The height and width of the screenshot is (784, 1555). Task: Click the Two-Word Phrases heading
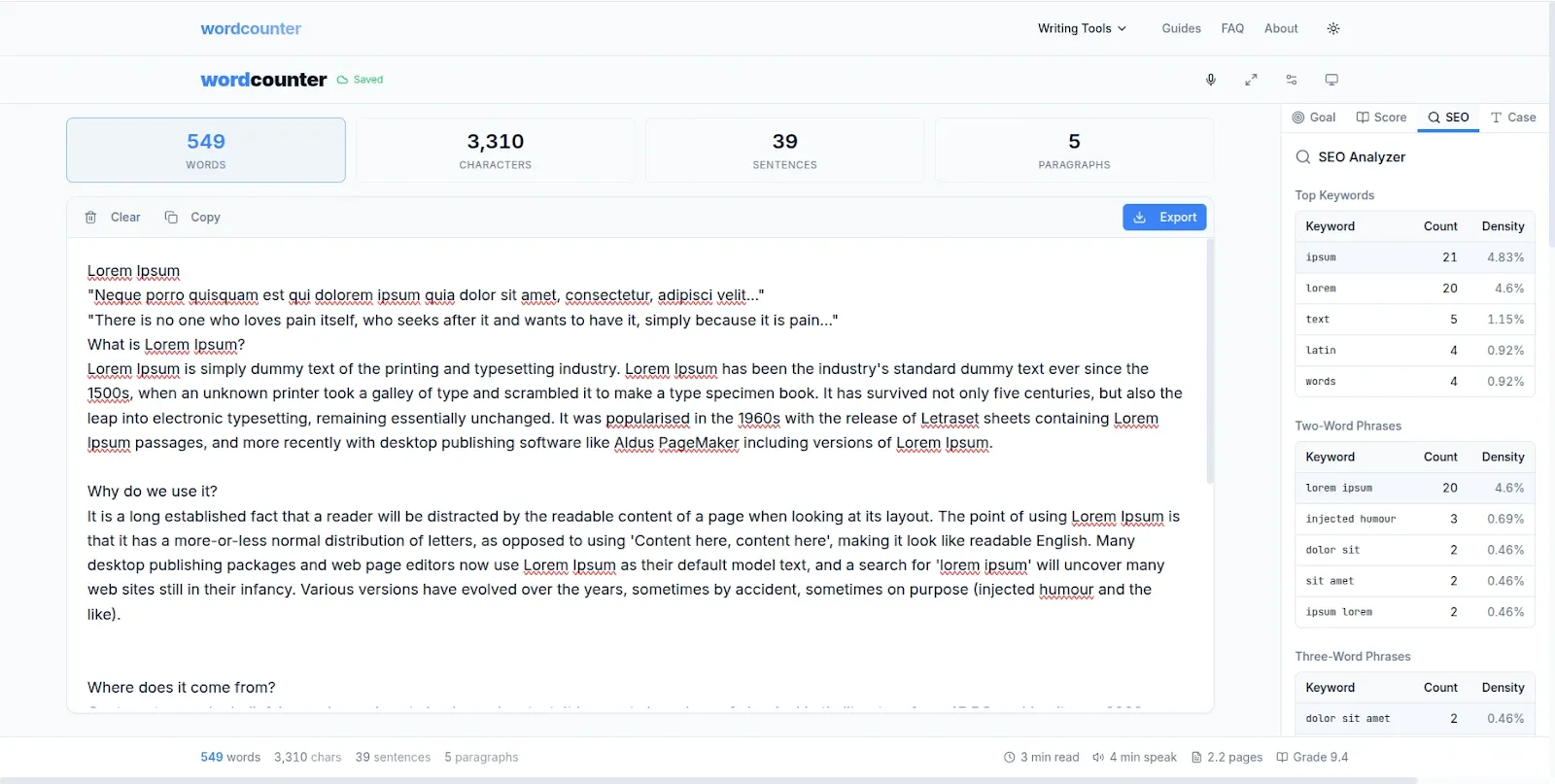coord(1348,426)
